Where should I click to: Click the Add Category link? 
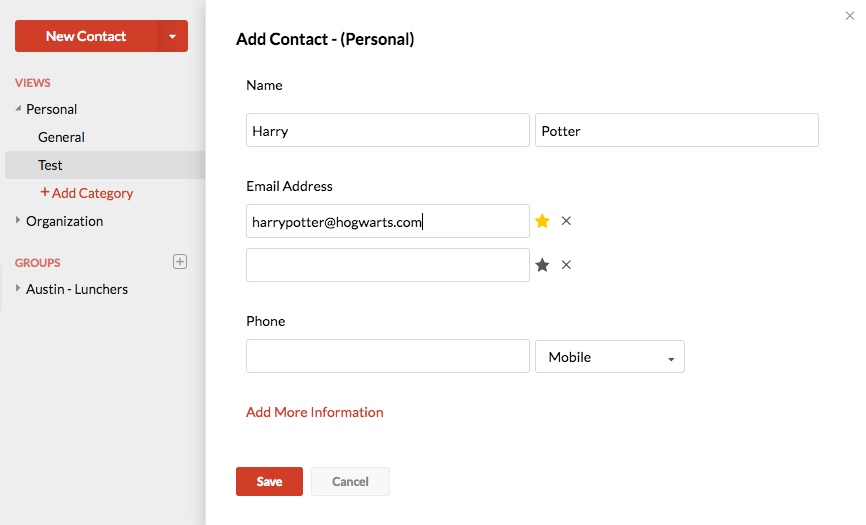point(87,193)
